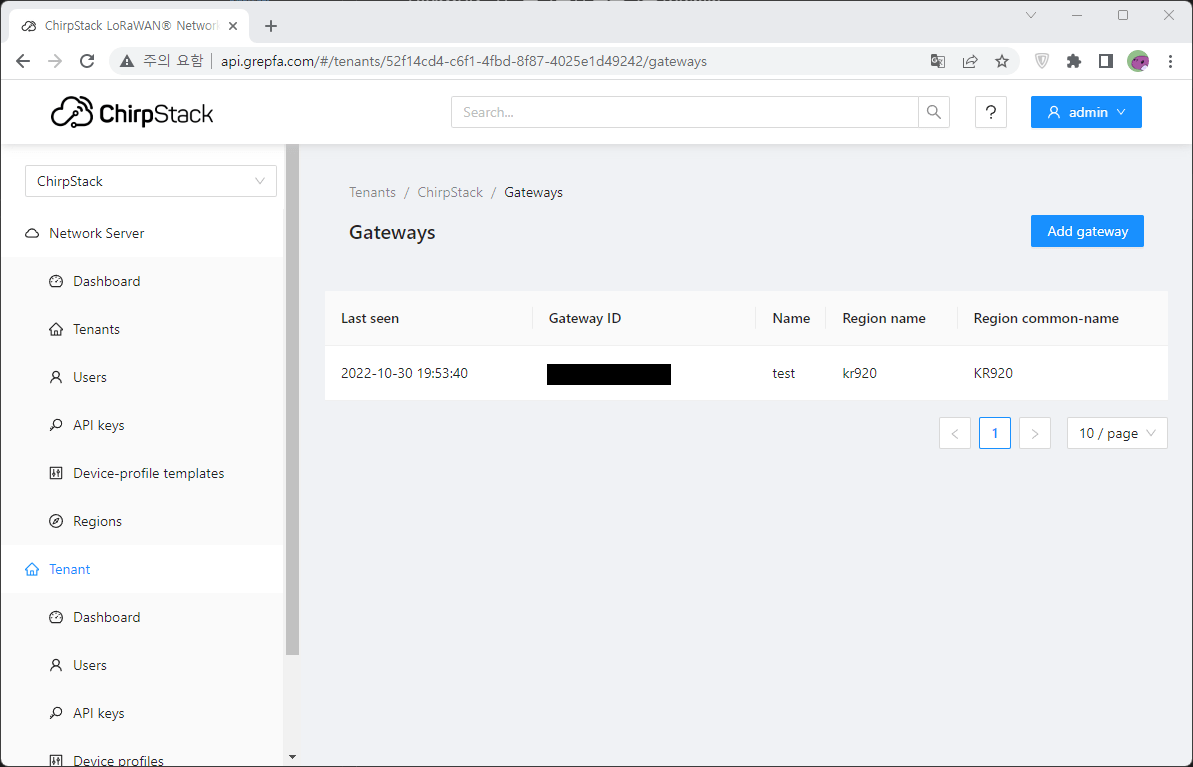Click the browser reload icon
Image resolution: width=1193 pixels, height=767 pixels.
coord(87,61)
